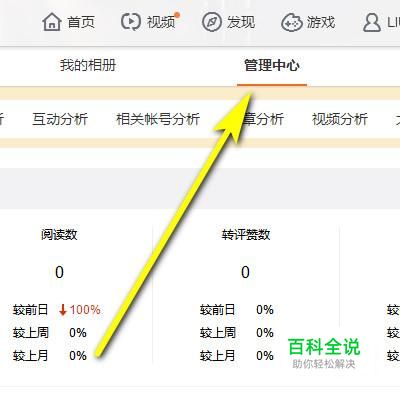The image size is (400, 400).
Task: Click 较上月 label under 转评赞数
Action: tap(218, 356)
